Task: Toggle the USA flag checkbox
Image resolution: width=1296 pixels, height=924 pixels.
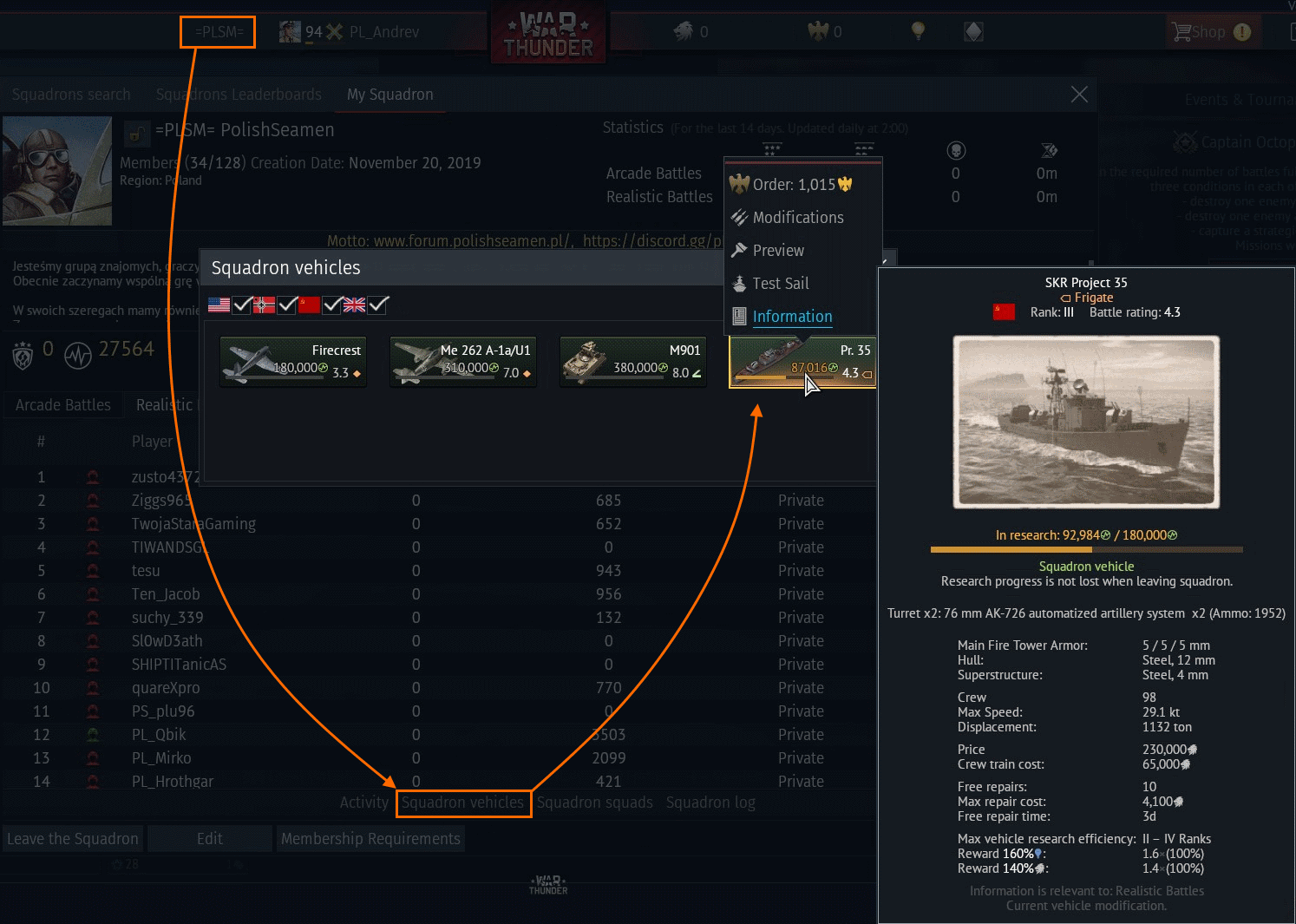Action: click(x=242, y=305)
